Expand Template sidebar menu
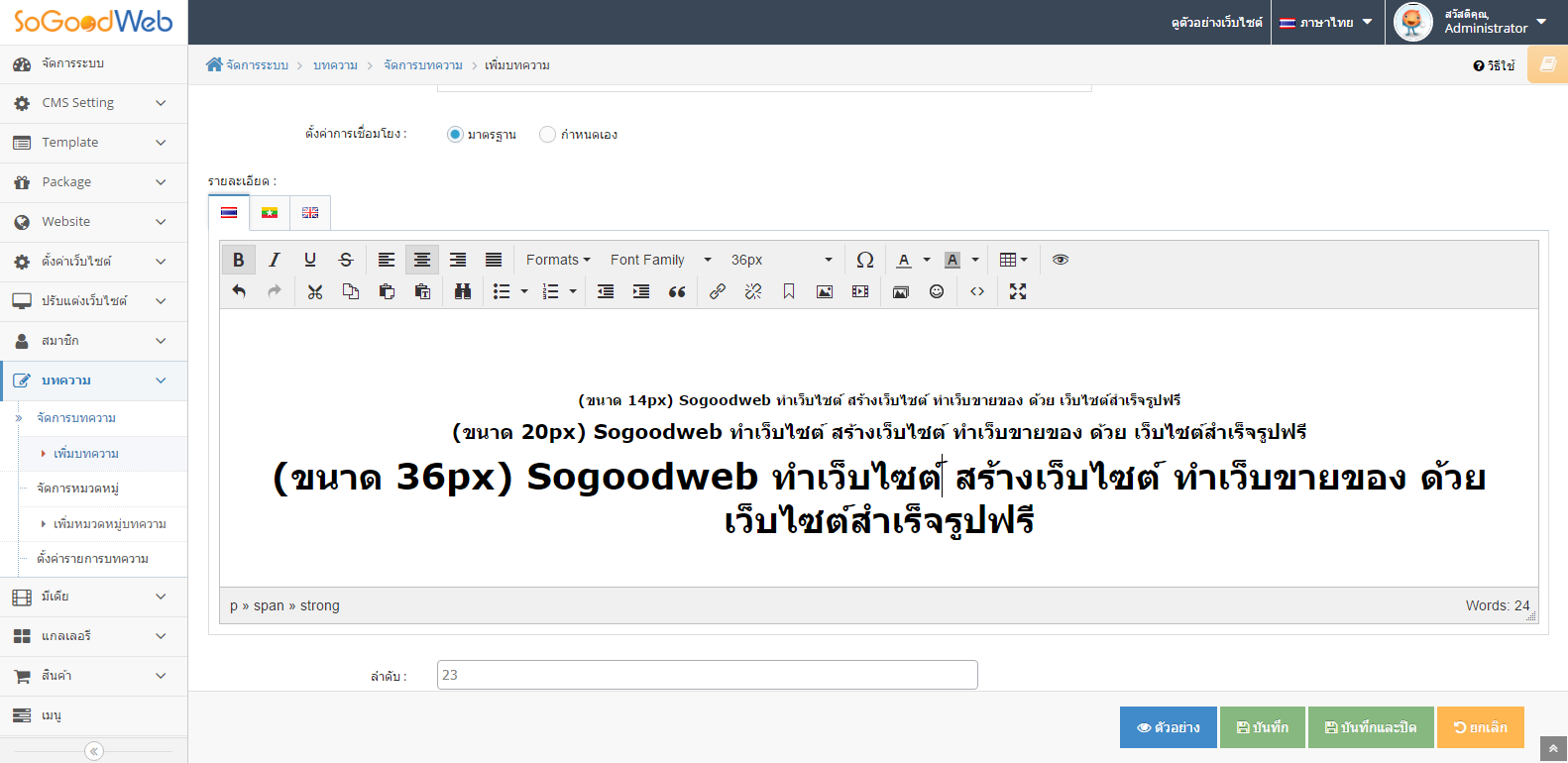Screen dimensions: 1568x763 pos(93,143)
